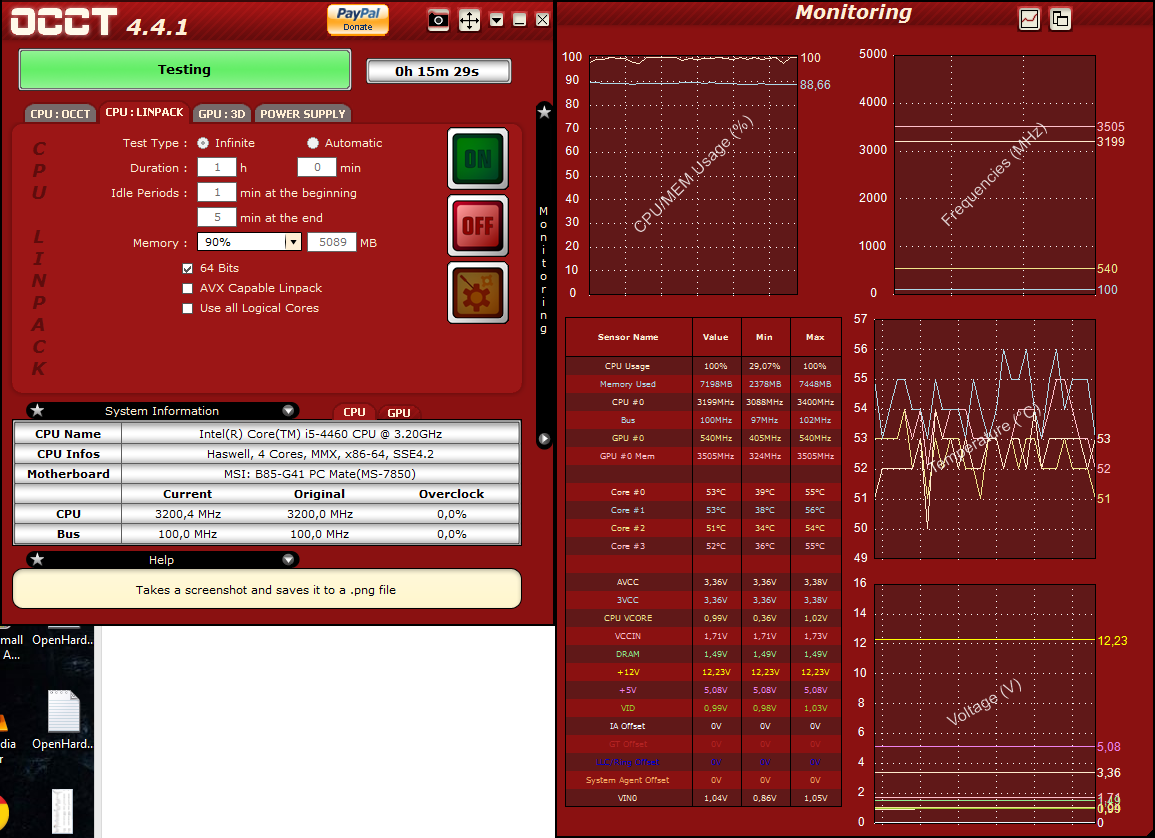
Task: Select the Core #3 sensor label
Action: coord(628,546)
